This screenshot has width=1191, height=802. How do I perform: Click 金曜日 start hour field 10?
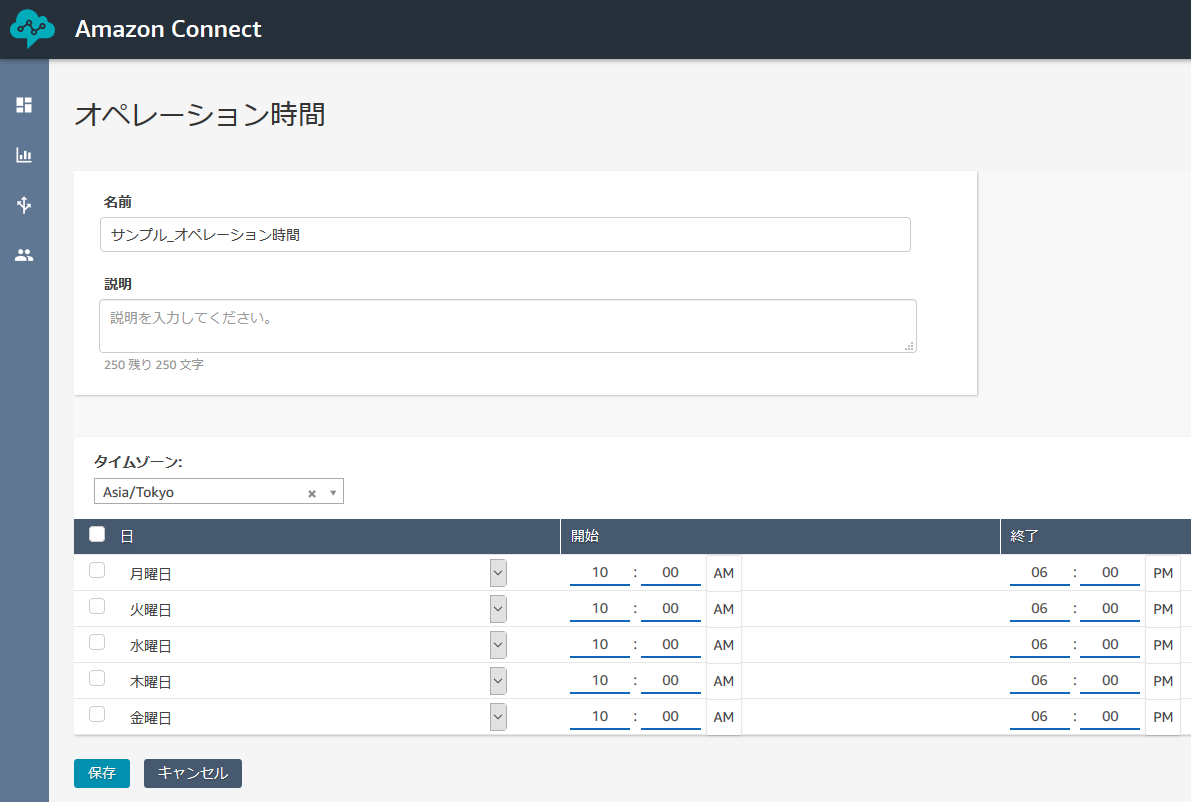[x=600, y=716]
